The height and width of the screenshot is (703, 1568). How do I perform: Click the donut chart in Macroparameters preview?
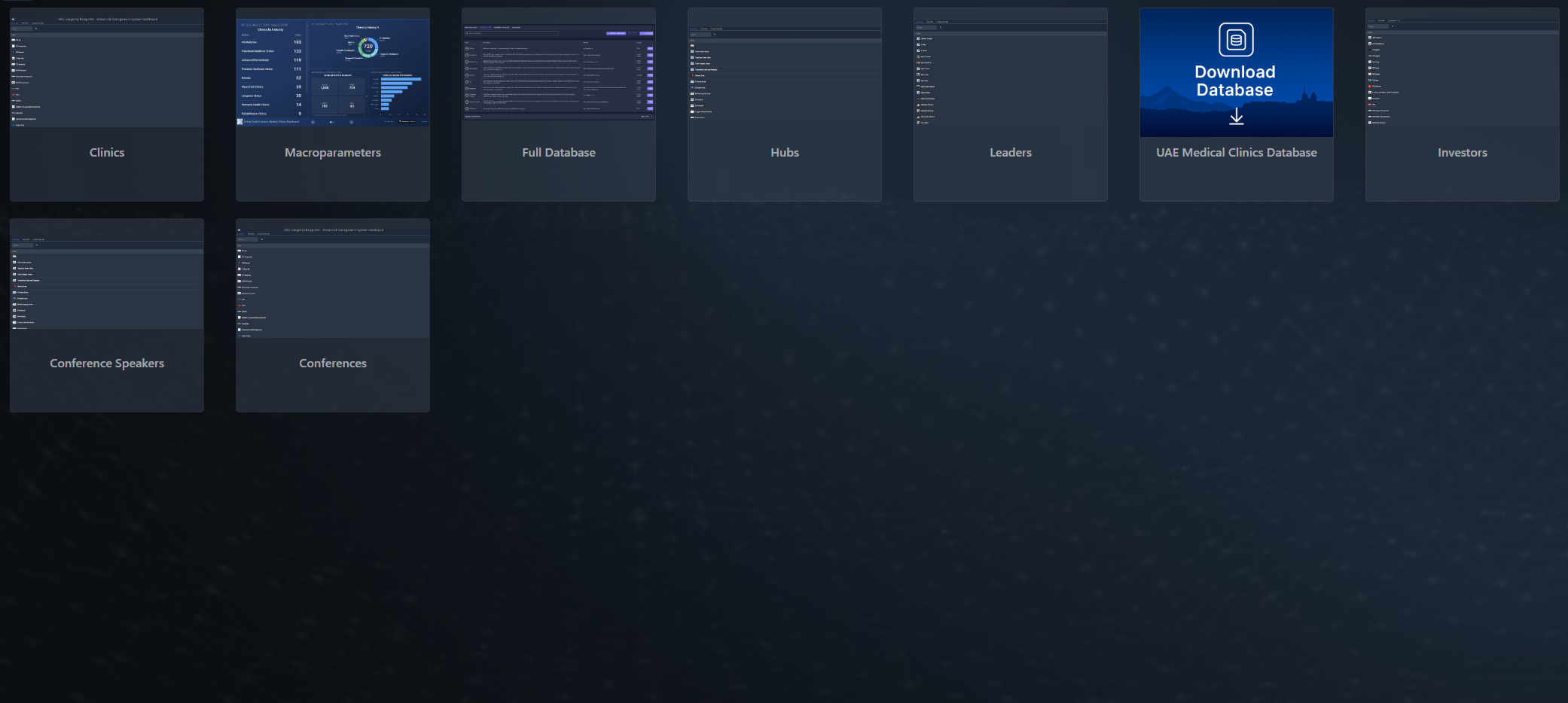tap(368, 47)
